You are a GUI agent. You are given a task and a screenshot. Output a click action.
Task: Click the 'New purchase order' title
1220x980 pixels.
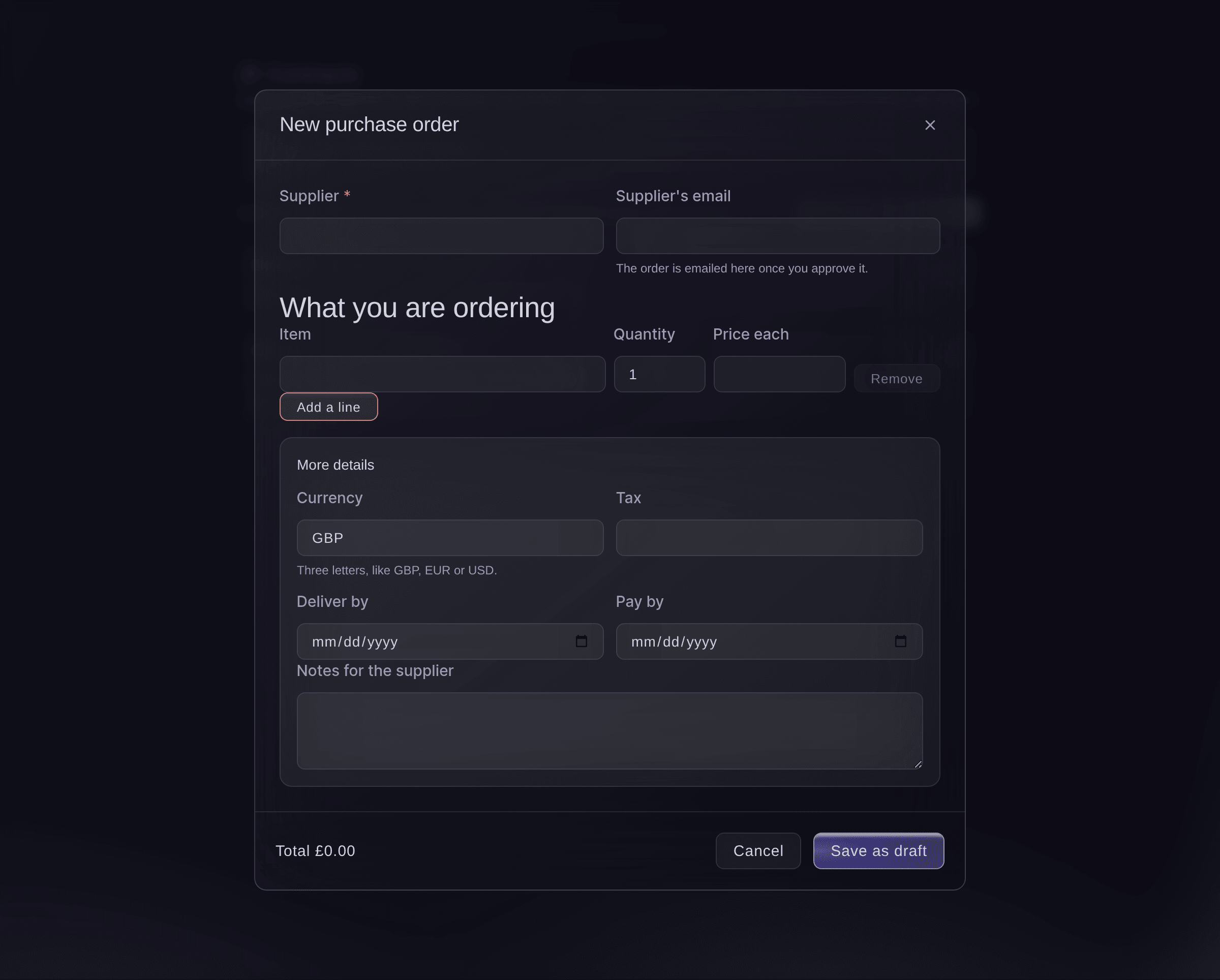(x=369, y=125)
